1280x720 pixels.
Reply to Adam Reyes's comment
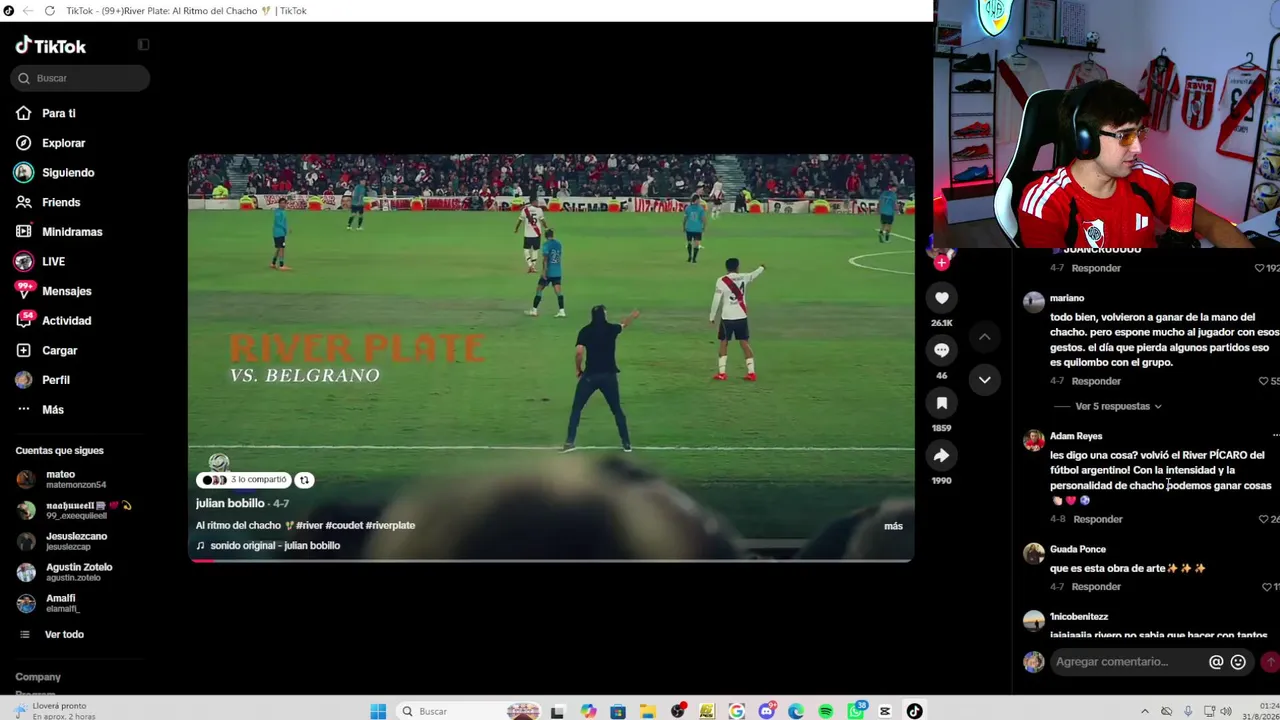click(1098, 519)
